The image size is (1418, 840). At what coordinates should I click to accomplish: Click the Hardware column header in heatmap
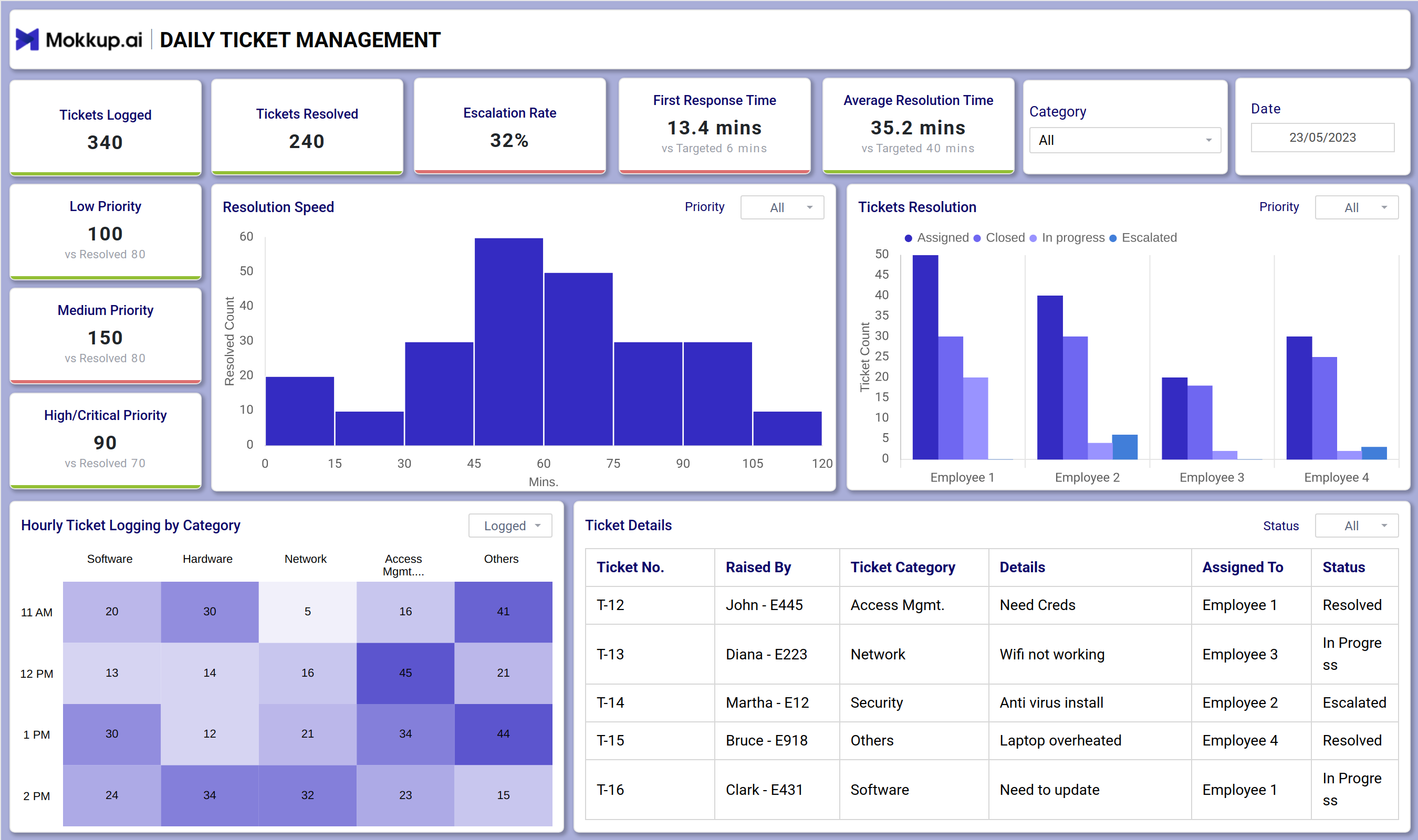tap(207, 559)
